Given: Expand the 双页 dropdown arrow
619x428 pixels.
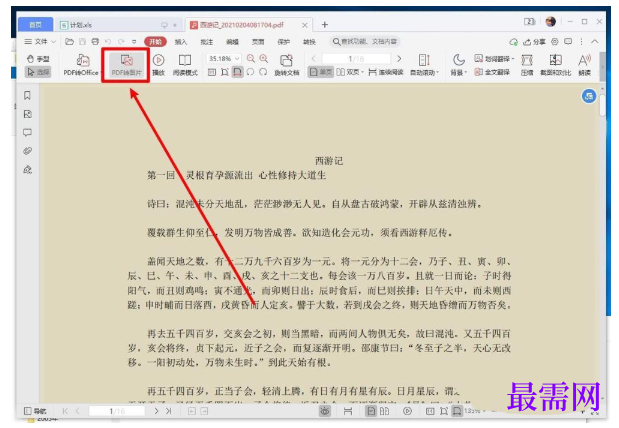Looking at the screenshot, I should click(x=362, y=72).
